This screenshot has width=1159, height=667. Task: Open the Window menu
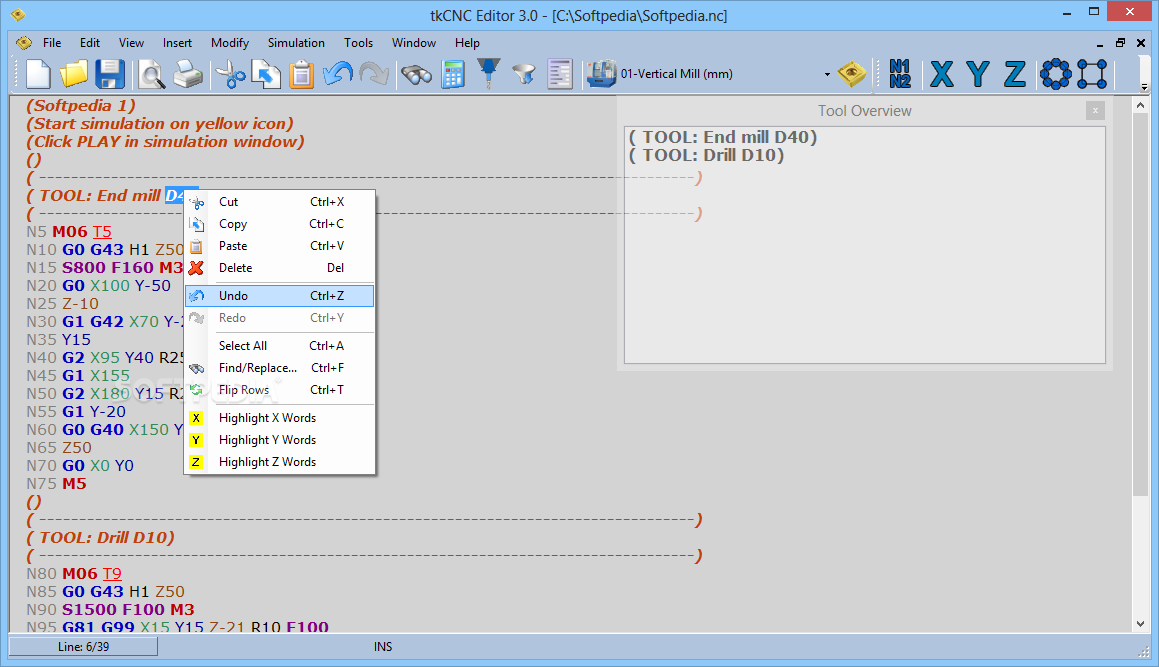pyautogui.click(x=414, y=43)
